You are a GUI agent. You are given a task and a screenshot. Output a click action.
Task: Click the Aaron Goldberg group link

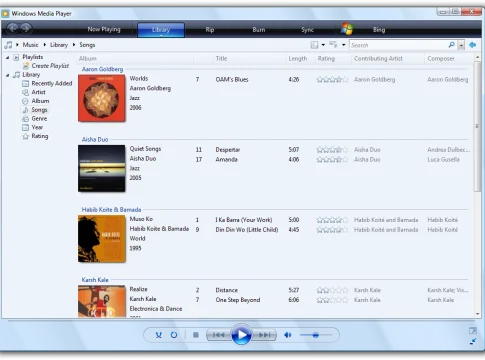(102, 69)
